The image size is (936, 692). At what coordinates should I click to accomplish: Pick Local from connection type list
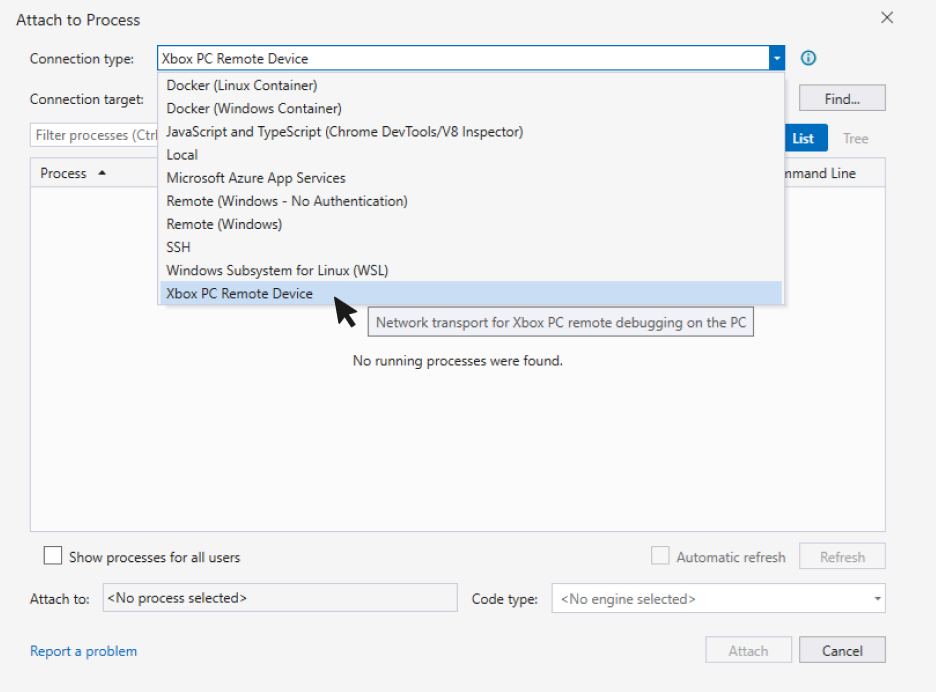click(182, 154)
